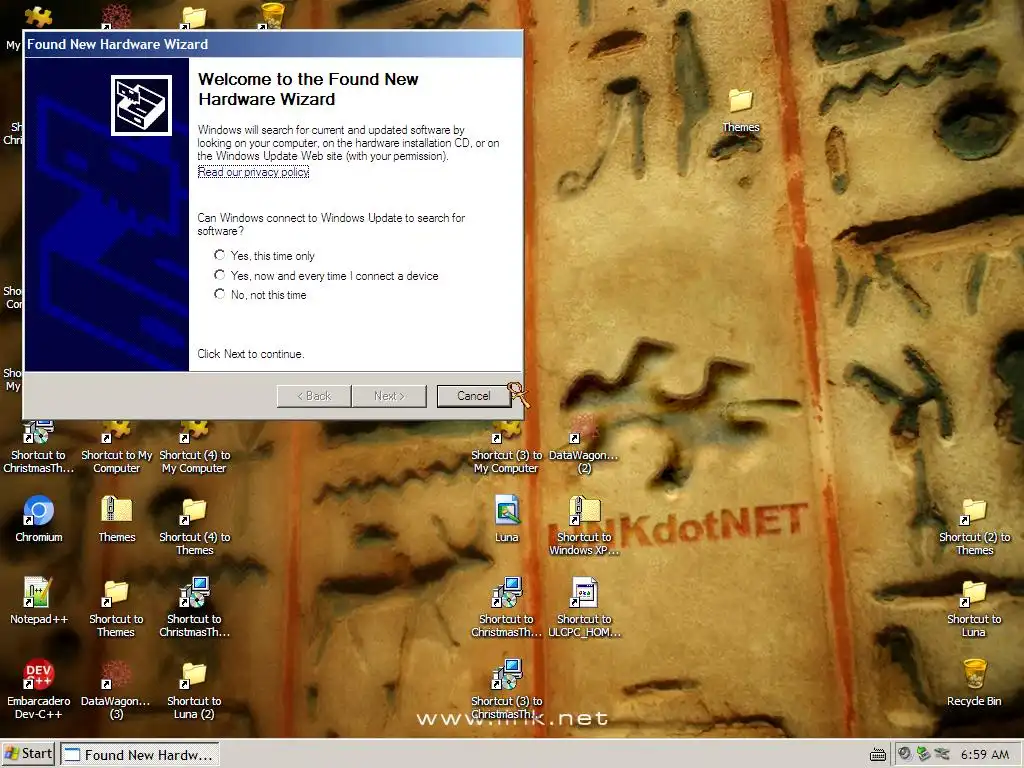Screen dimensions: 1024x768
Task: Open the volume speaker tray icon
Action: [x=904, y=754]
